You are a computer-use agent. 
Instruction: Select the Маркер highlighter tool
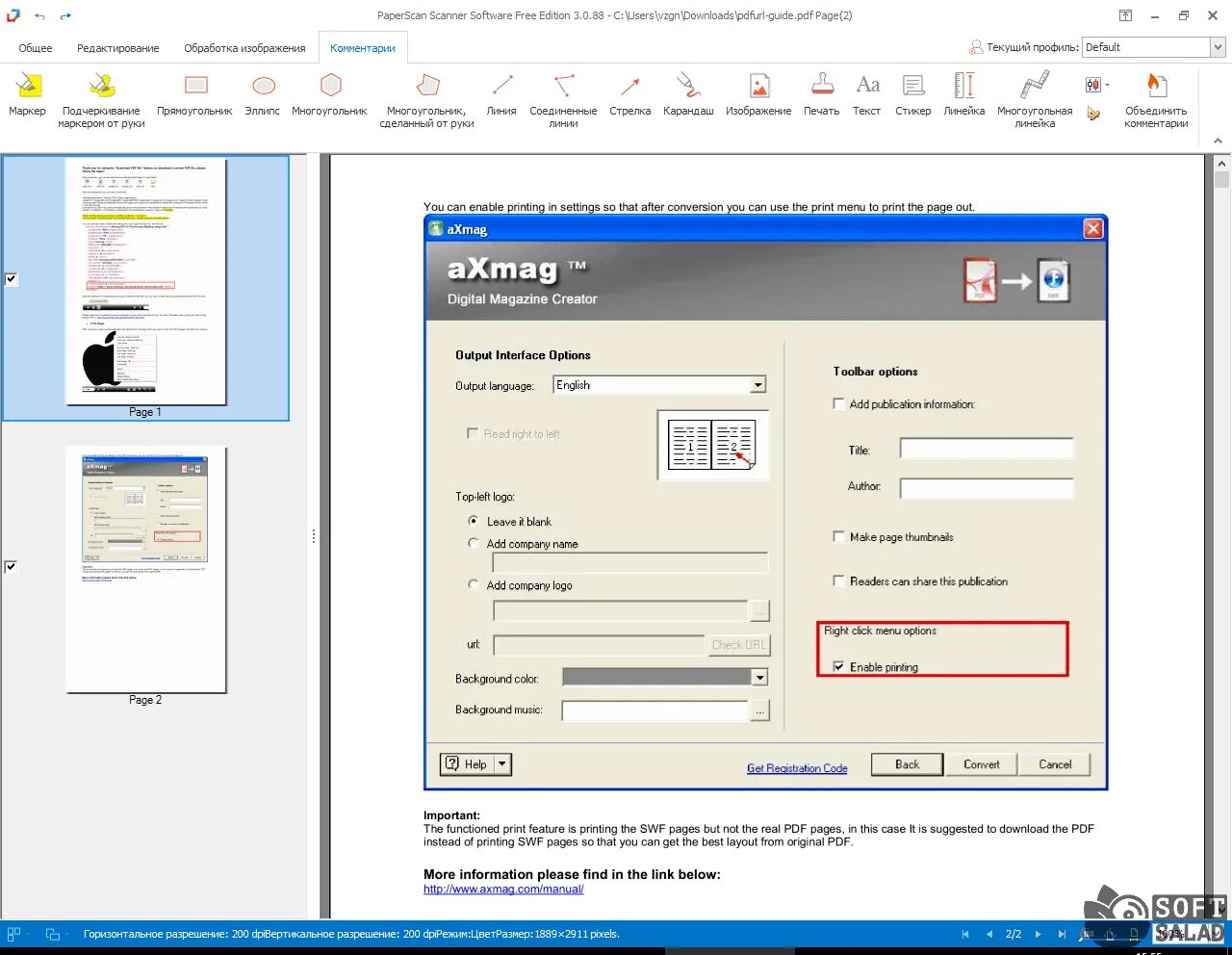27,95
